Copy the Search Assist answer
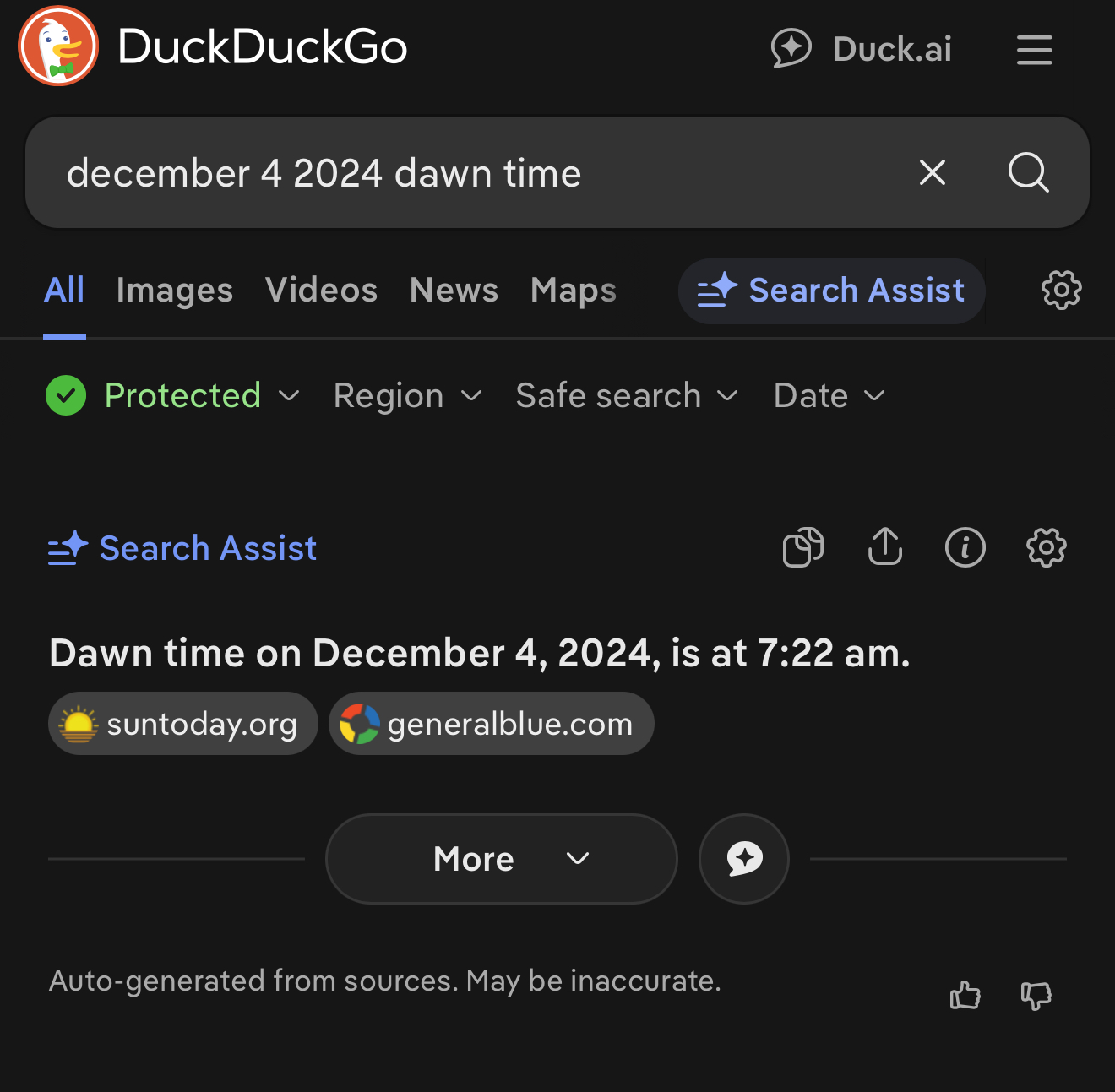1115x1092 pixels. (803, 547)
